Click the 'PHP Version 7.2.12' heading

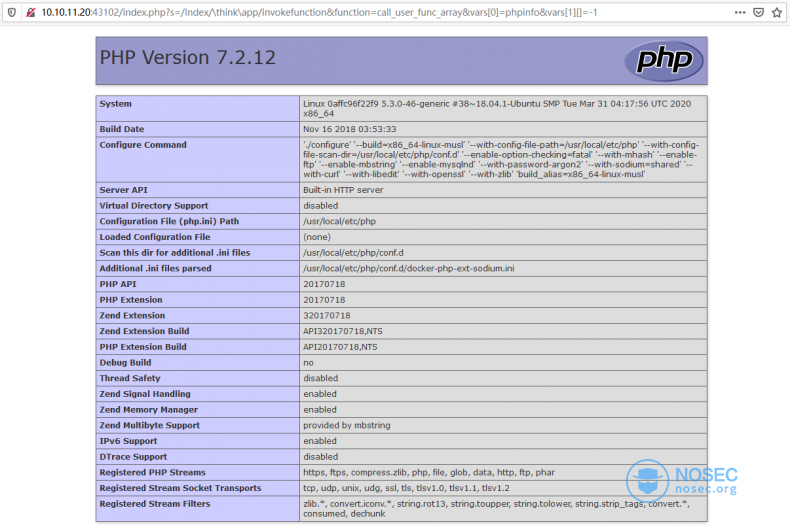click(x=187, y=57)
